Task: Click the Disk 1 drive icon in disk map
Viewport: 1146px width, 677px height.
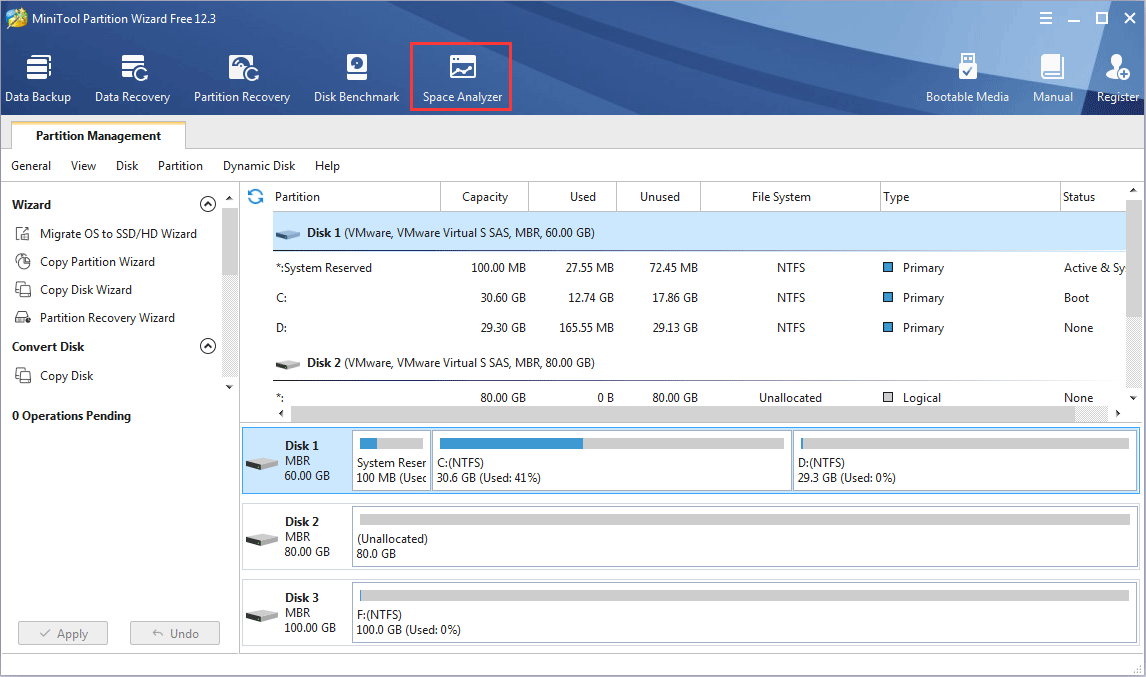Action: tap(262, 463)
